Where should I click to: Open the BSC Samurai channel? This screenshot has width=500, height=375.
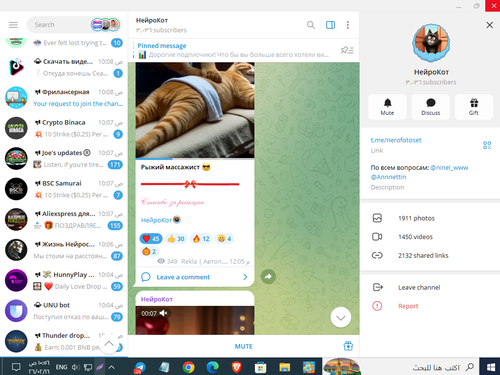coord(64,189)
